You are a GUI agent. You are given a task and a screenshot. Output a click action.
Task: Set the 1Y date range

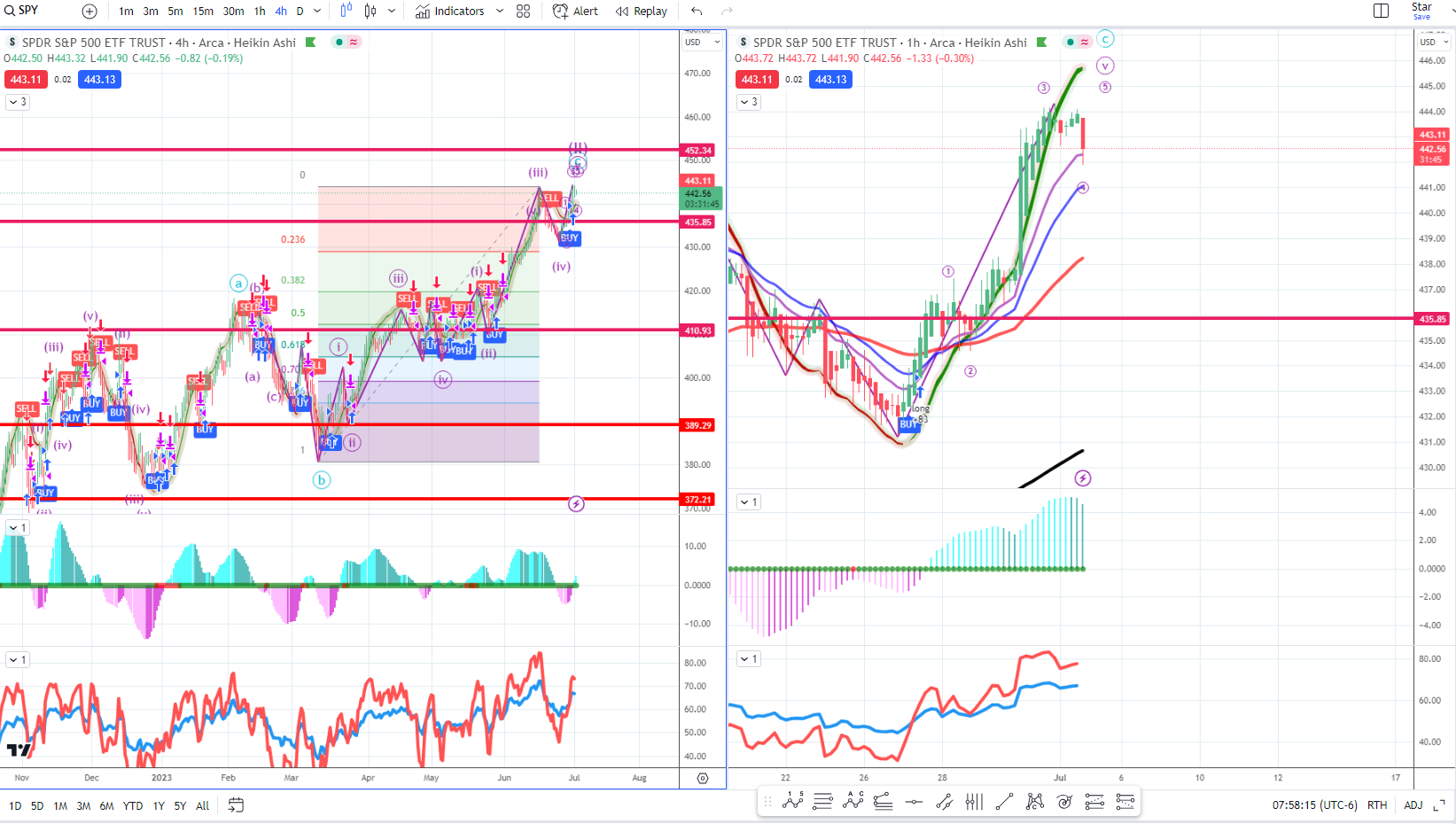pos(159,806)
